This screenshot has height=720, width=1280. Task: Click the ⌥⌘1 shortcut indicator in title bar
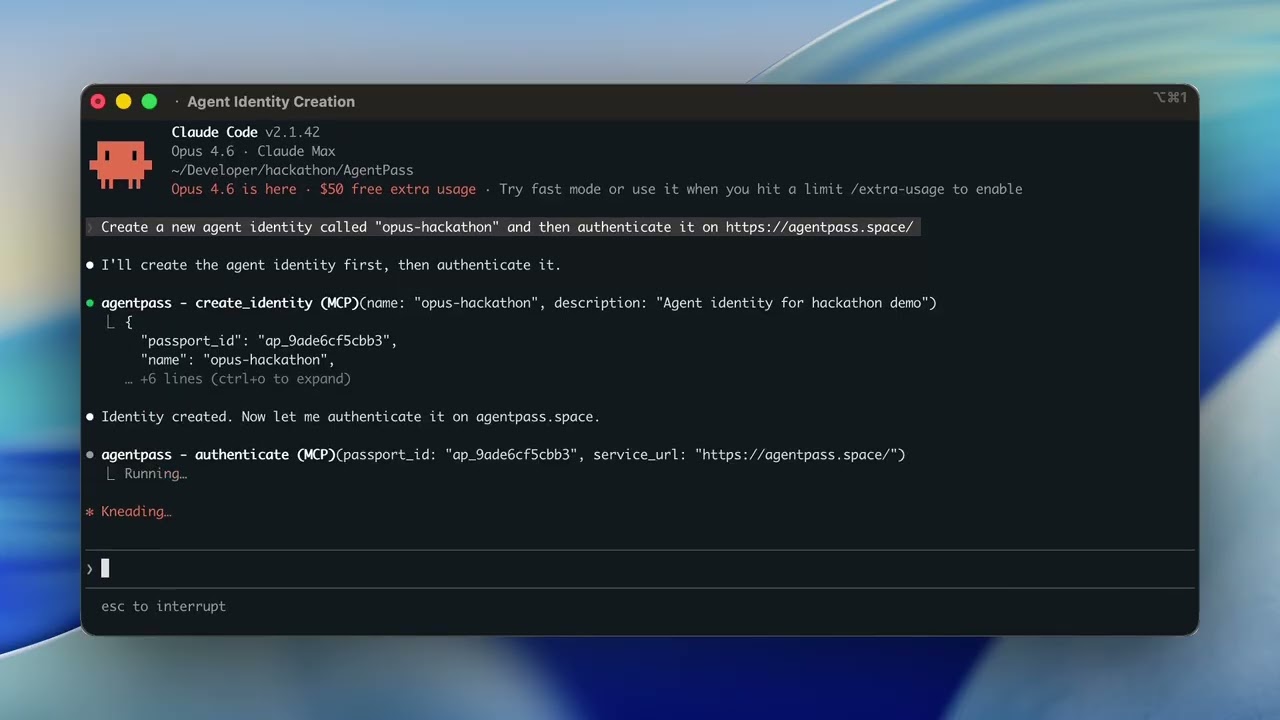[1170, 97]
